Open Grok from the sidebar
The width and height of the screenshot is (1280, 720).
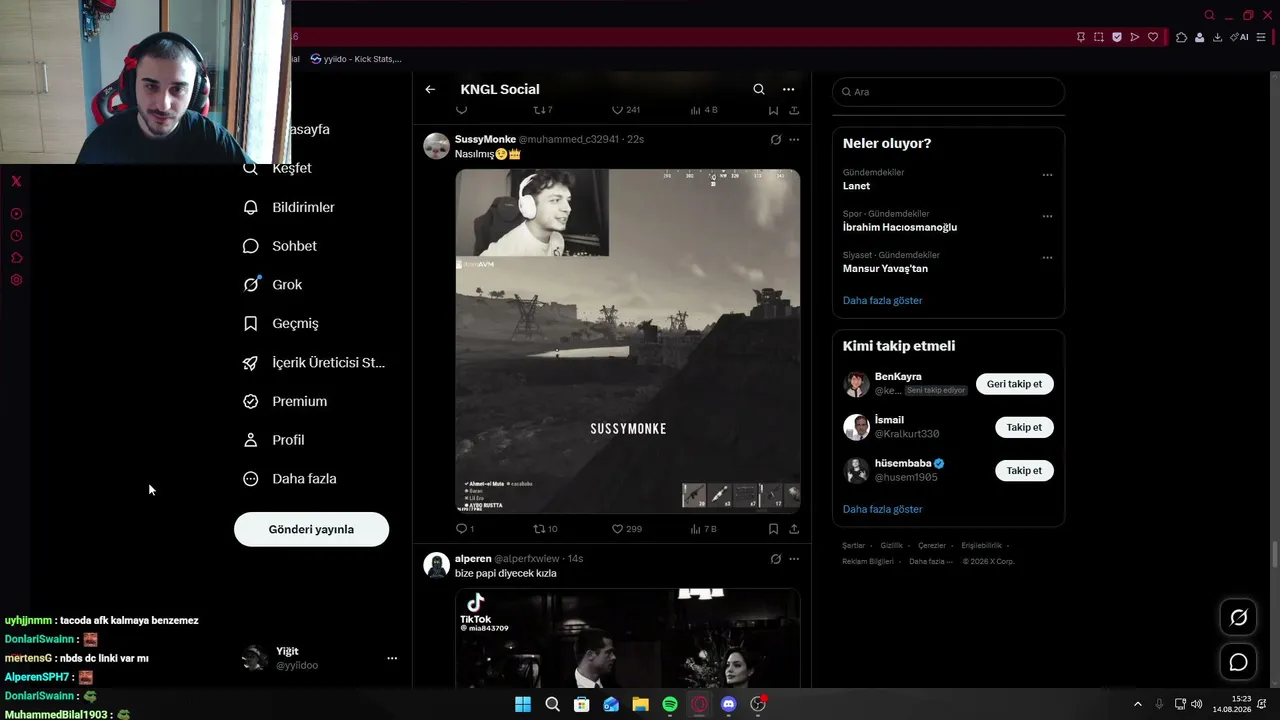click(x=272, y=285)
